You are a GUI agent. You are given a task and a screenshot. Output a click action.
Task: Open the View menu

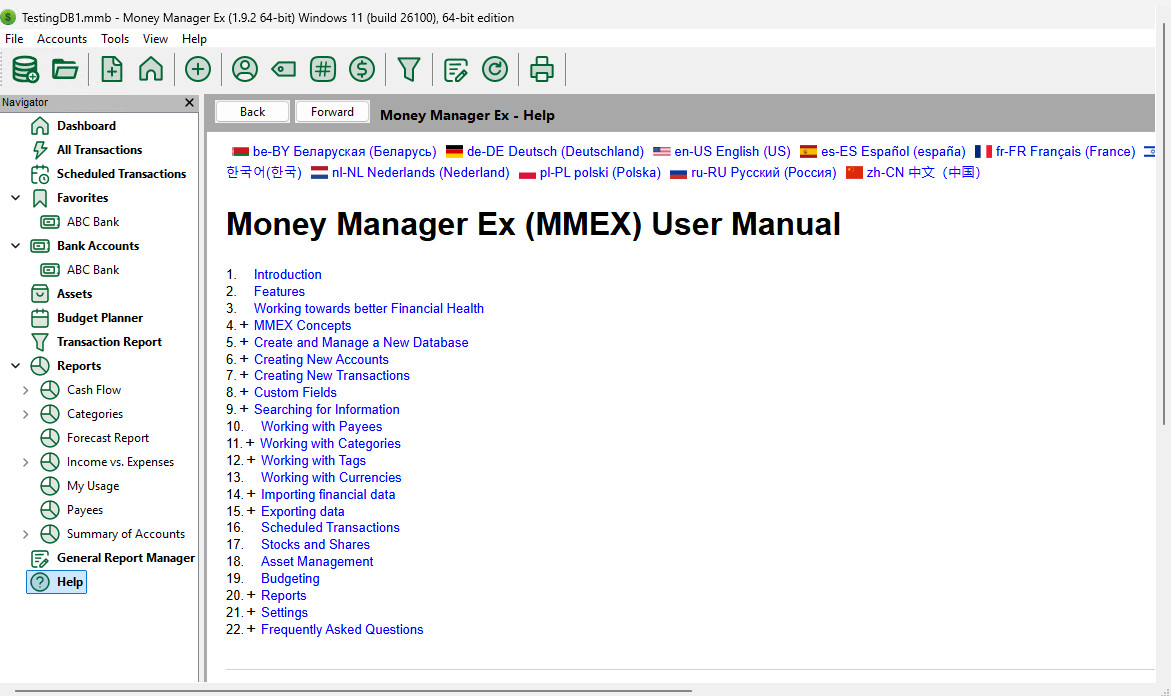tap(155, 39)
